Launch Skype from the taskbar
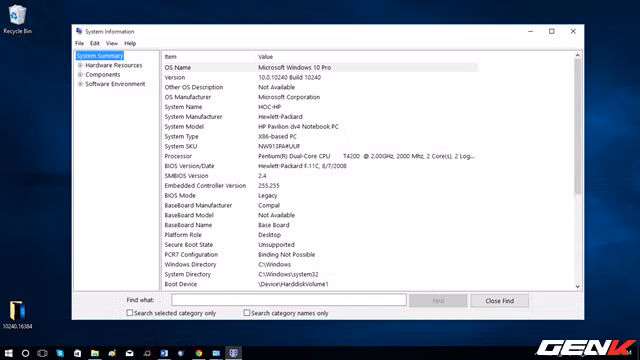This screenshot has height=360, width=640. 60,353
